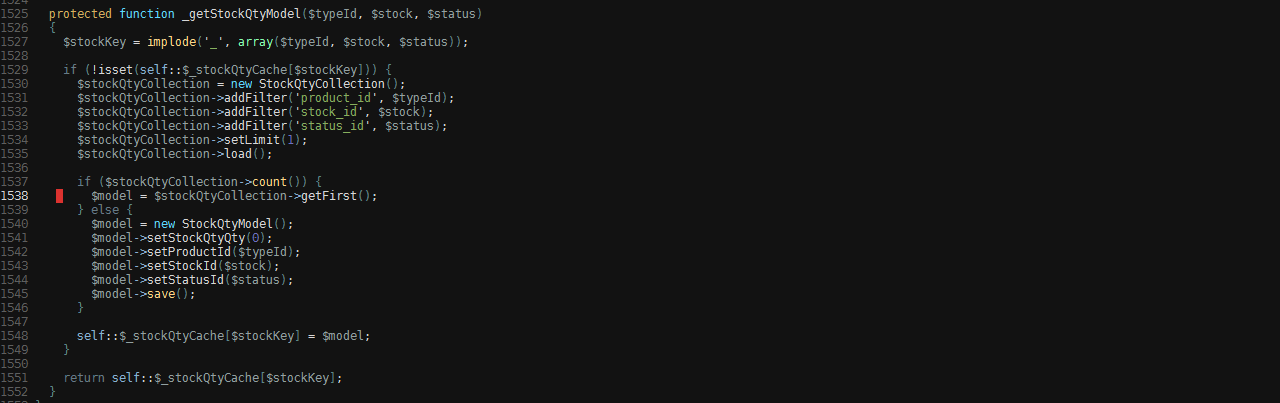Click the red breakpoint marker on line 1538

[x=60, y=196]
